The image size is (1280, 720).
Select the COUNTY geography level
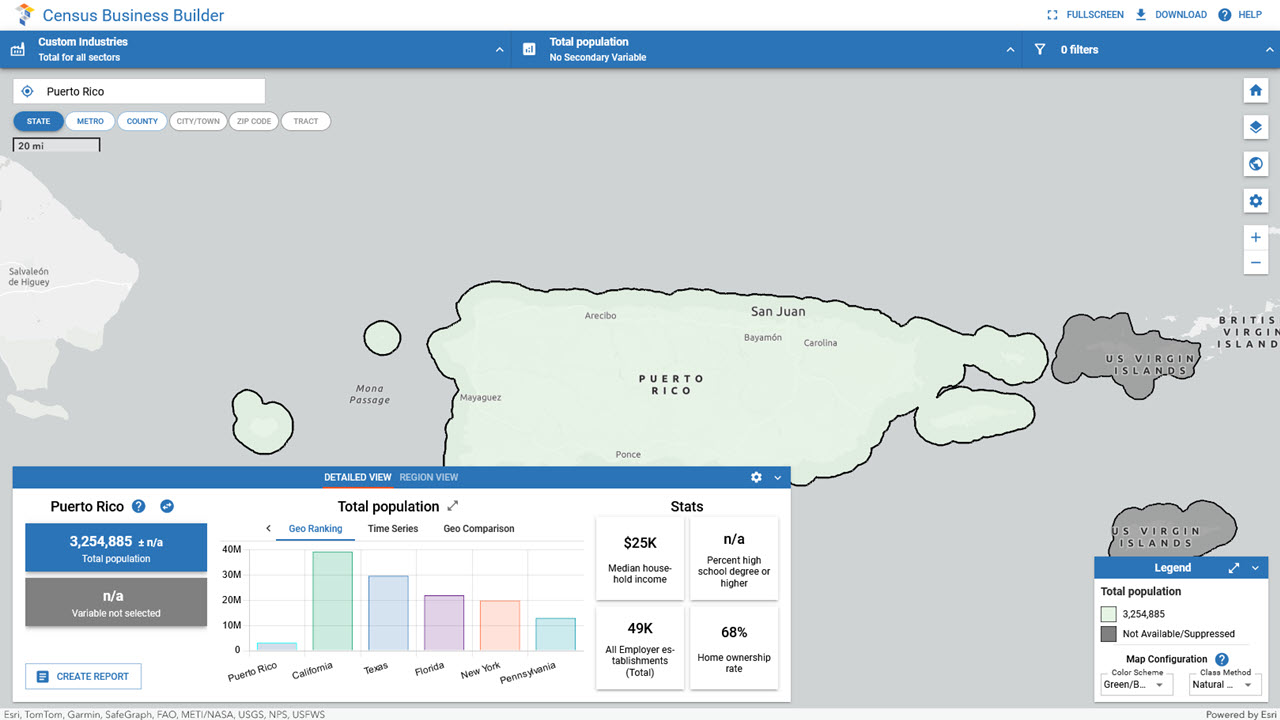141,121
